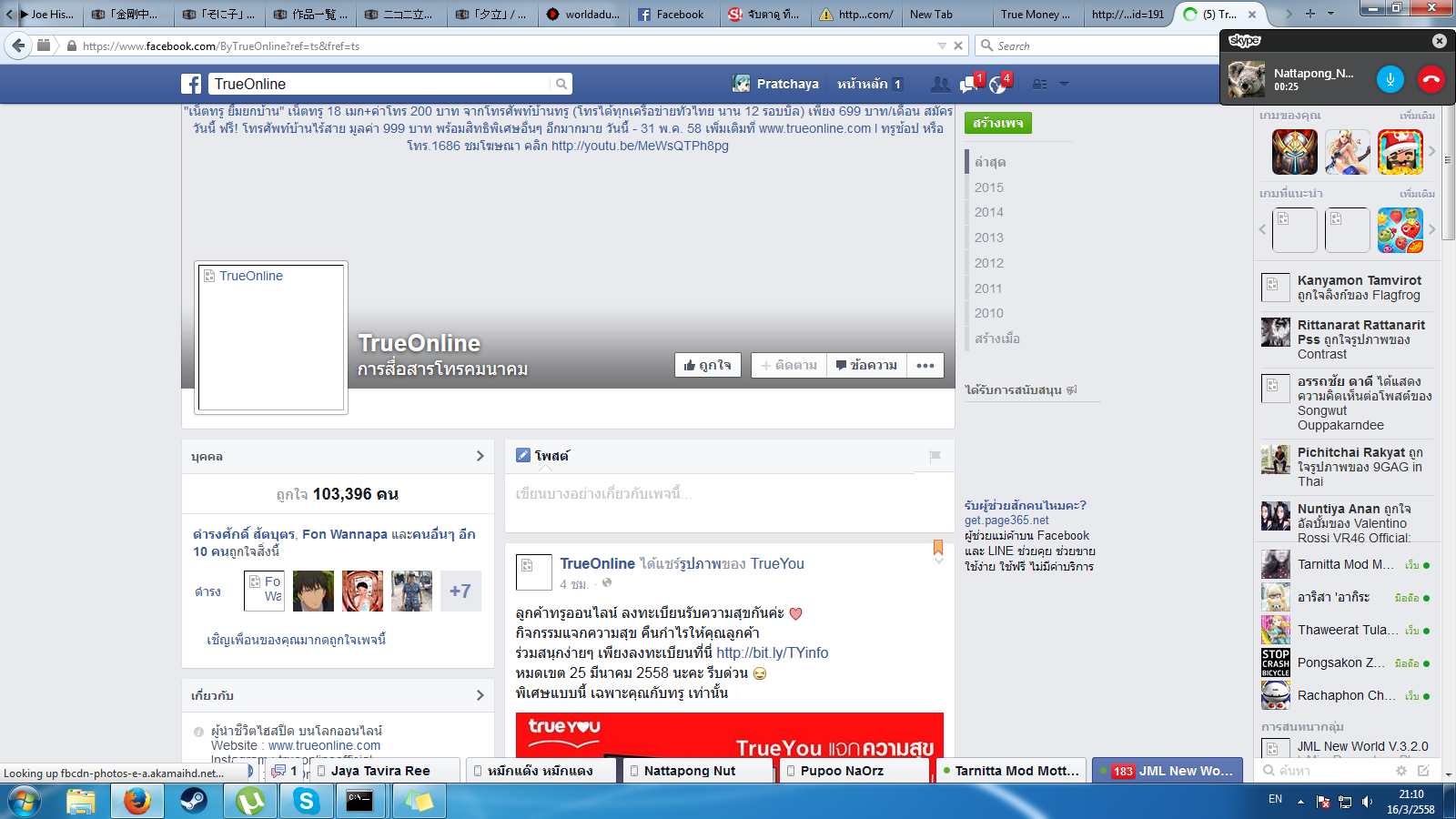Switch to the worldadu... browser tab
This screenshot has height=819, width=1456.
[583, 15]
